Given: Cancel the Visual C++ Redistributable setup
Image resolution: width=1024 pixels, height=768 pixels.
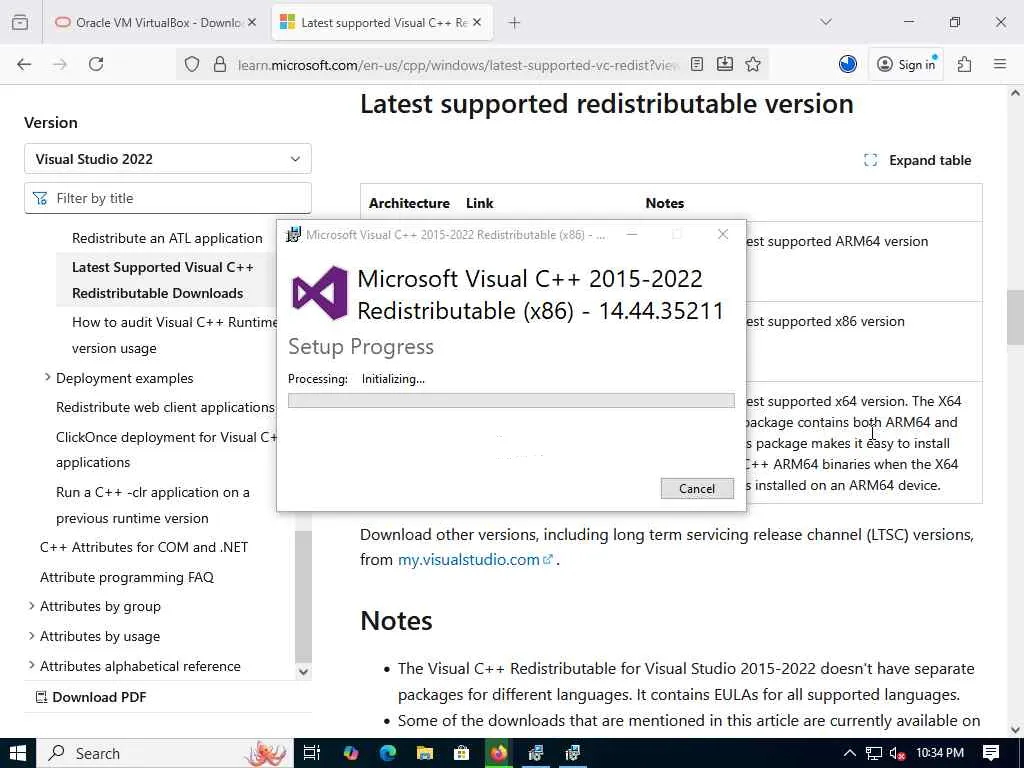Looking at the screenshot, I should pyautogui.click(x=697, y=488).
